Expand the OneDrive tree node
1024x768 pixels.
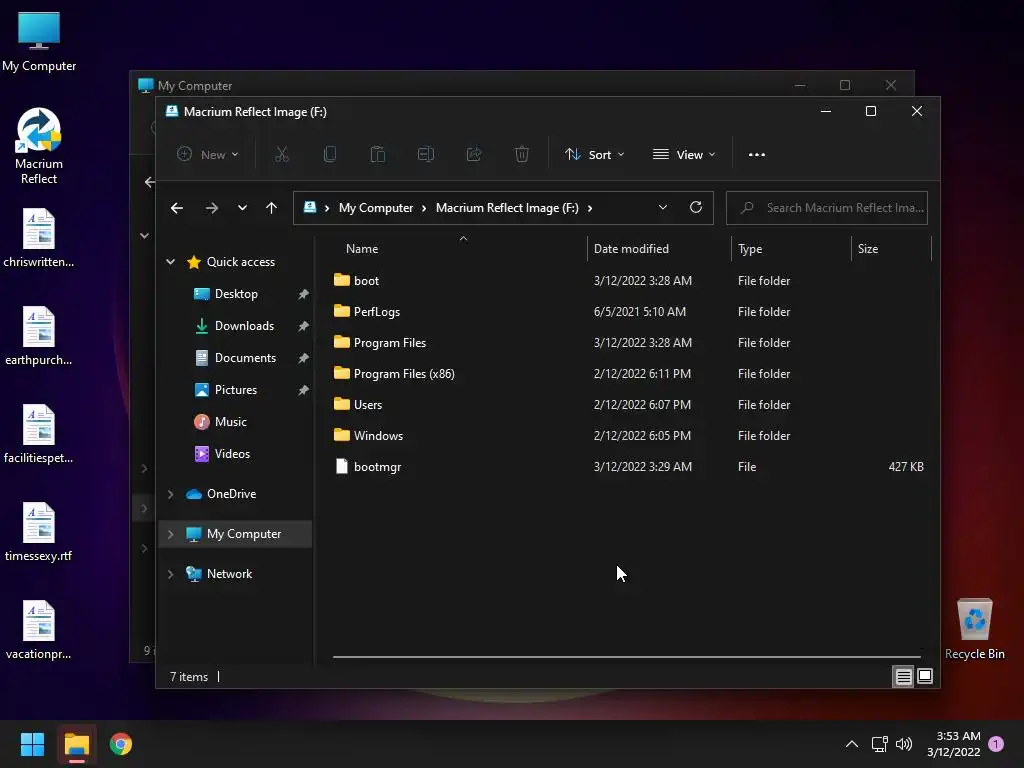point(170,494)
